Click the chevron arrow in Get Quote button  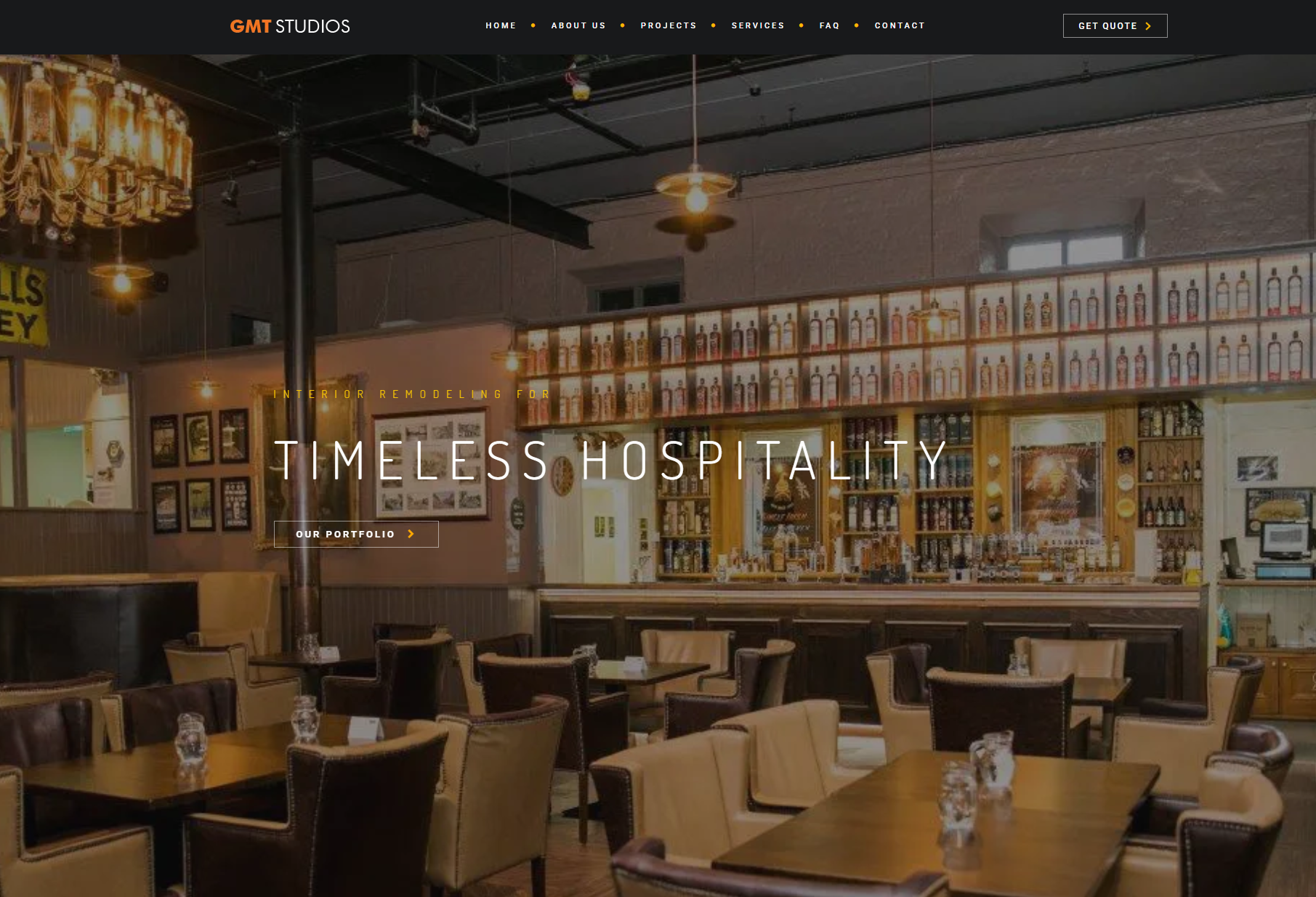coord(1148,26)
